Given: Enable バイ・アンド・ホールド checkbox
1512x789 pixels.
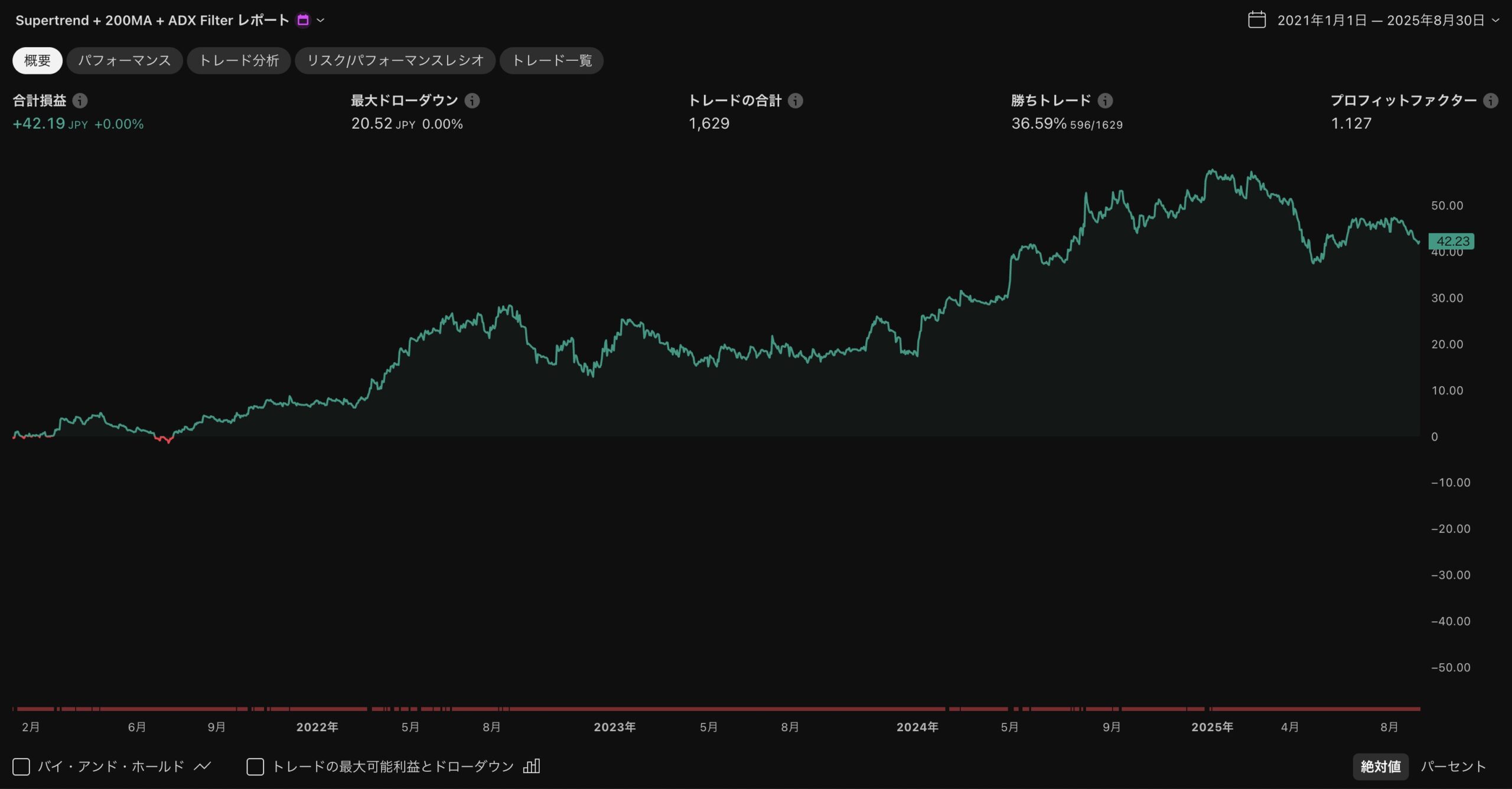Looking at the screenshot, I should [21, 767].
